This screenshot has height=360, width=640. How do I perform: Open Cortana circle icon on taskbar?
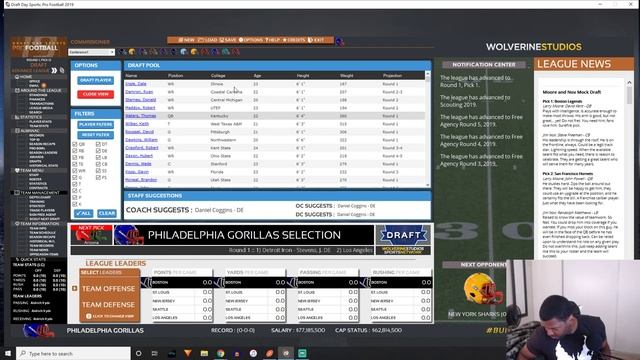pyautogui.click(x=139, y=353)
